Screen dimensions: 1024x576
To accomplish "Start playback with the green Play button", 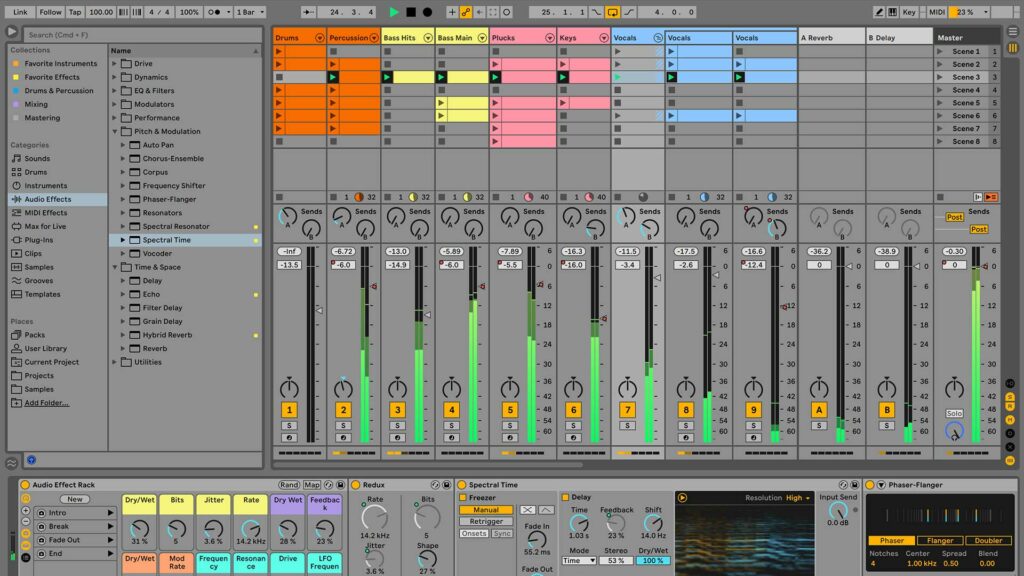I will pyautogui.click(x=394, y=12).
